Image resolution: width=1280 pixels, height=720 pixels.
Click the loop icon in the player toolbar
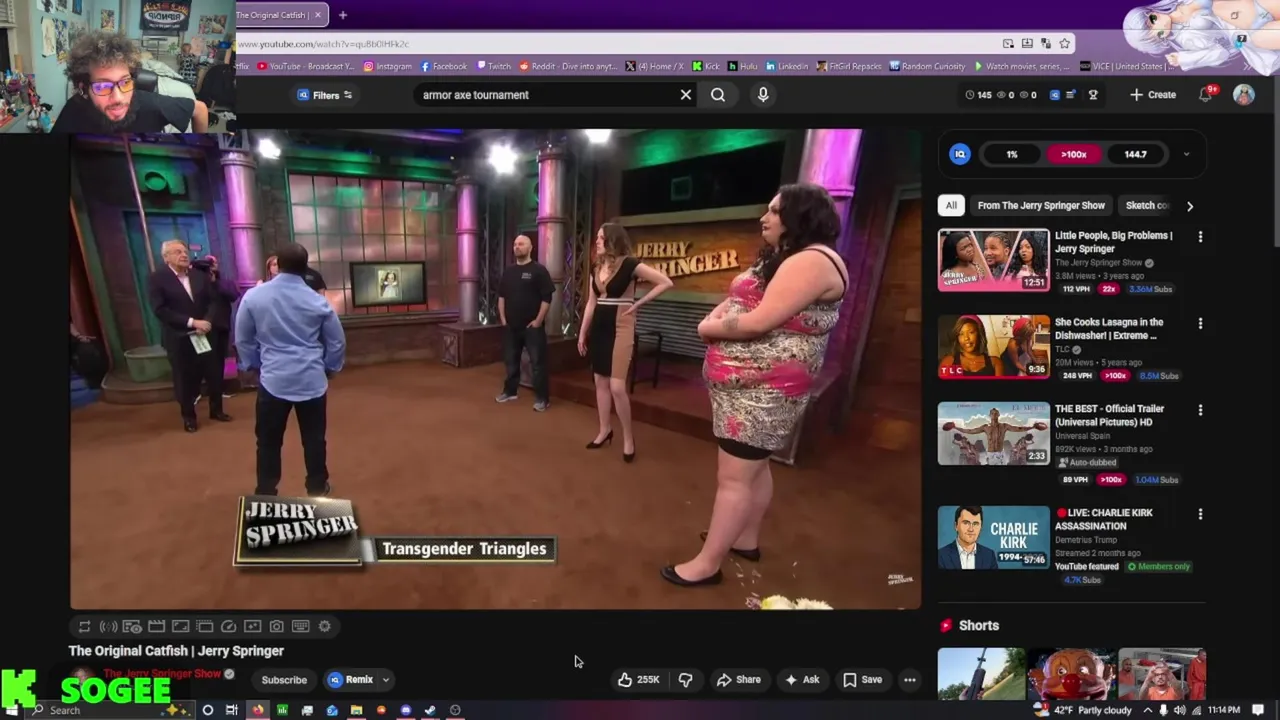84,626
